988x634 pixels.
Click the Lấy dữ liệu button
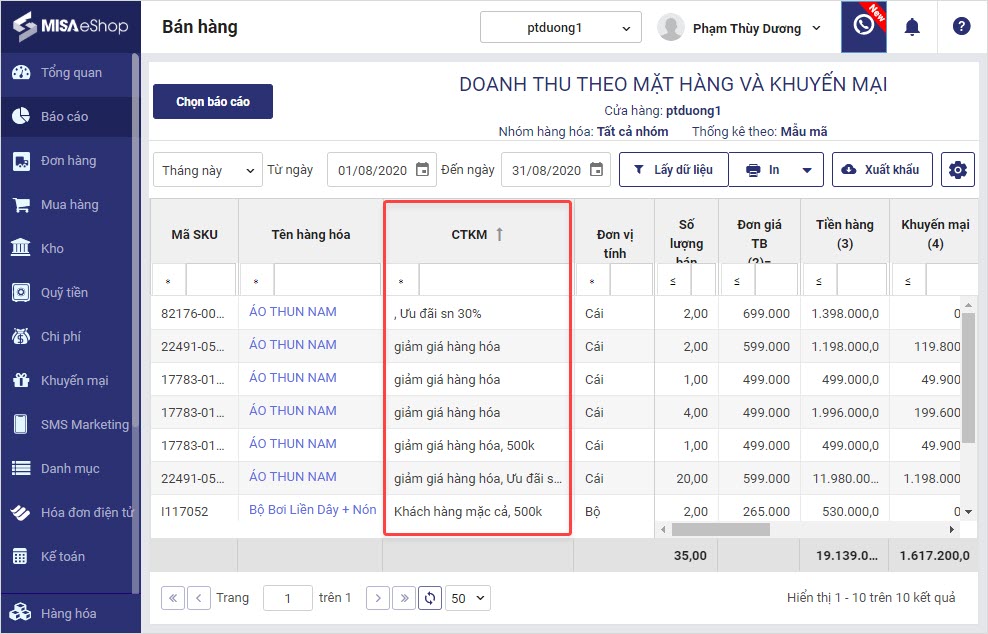tap(673, 170)
